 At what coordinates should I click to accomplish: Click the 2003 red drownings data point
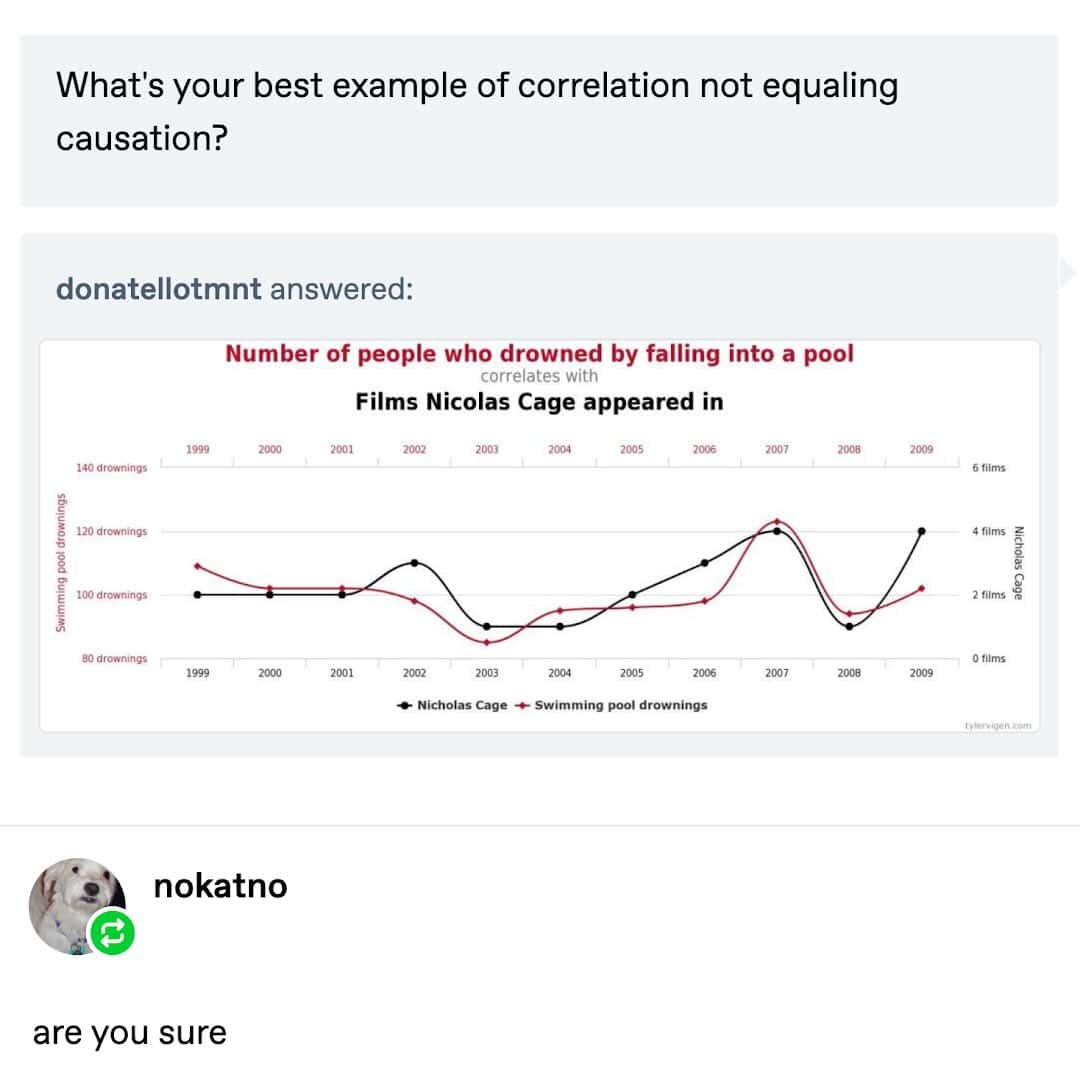[x=487, y=642]
